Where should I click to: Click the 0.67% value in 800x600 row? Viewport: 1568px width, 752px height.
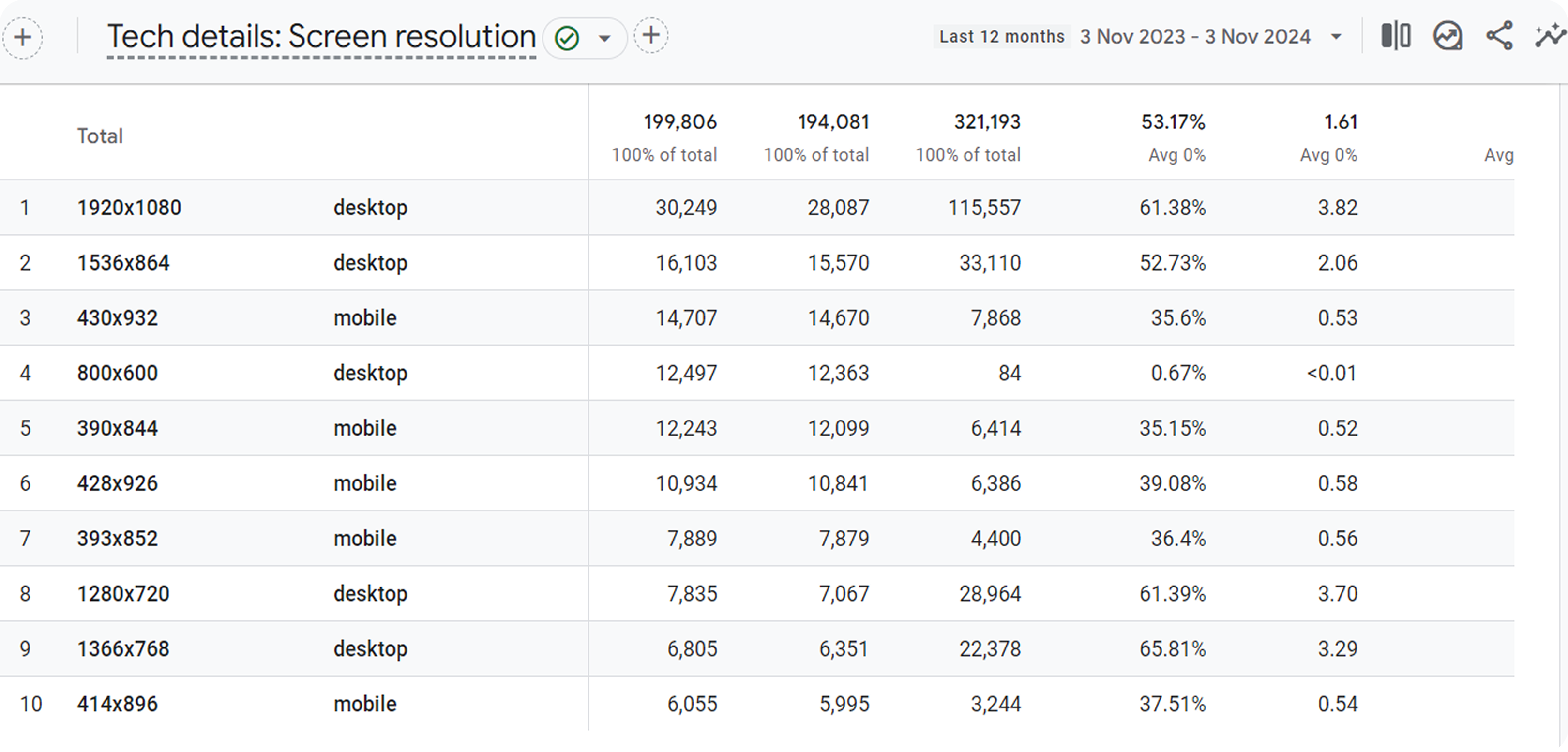pos(1178,373)
